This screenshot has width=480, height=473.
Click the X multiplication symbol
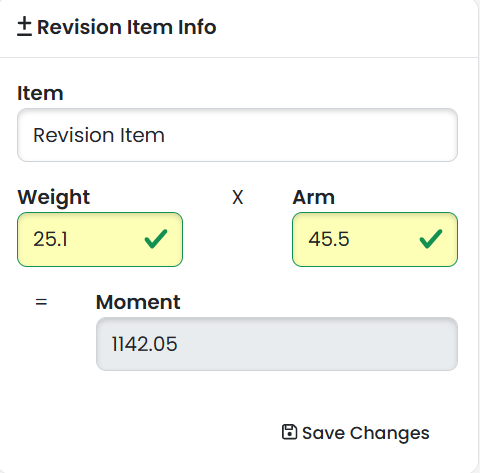238,197
